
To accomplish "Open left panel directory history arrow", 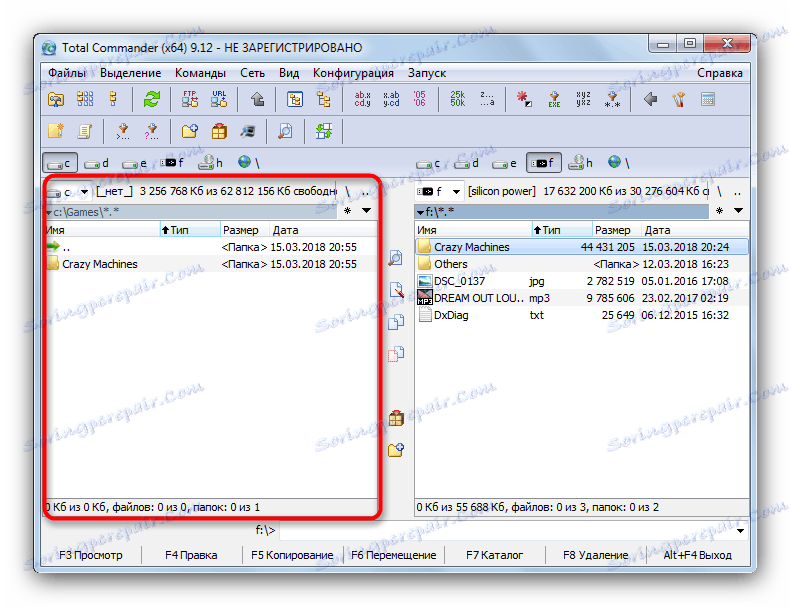I will point(367,210).
